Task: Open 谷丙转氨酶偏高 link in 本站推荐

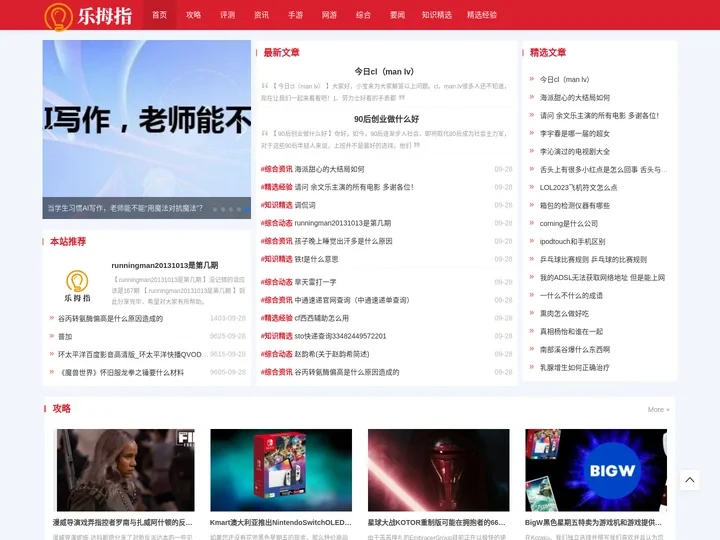Action: (x=110, y=318)
